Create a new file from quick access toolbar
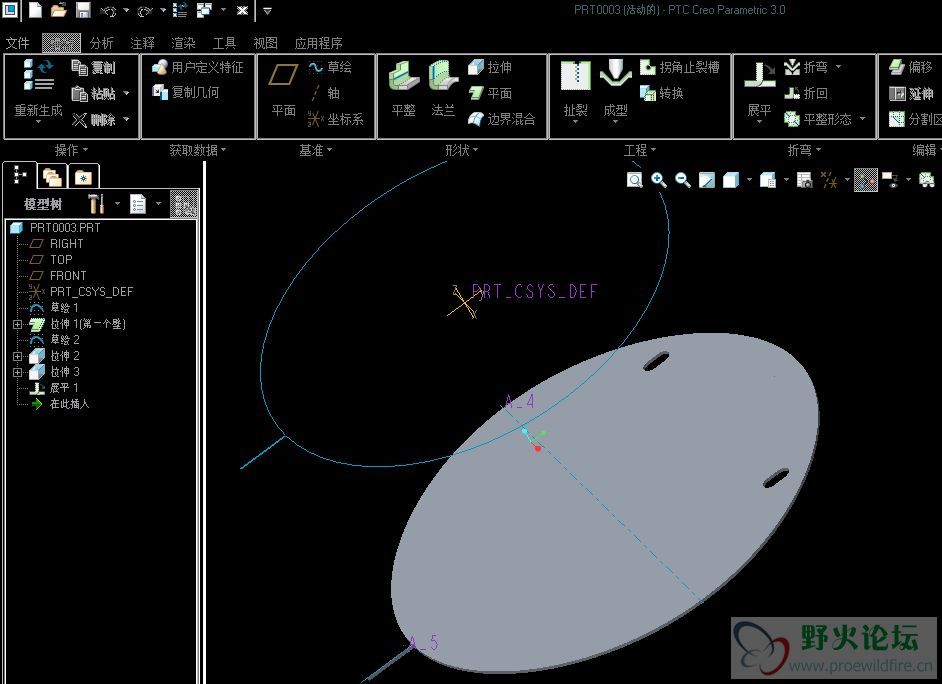Screen dimensions: 942x684 pyautogui.click(x=35, y=10)
